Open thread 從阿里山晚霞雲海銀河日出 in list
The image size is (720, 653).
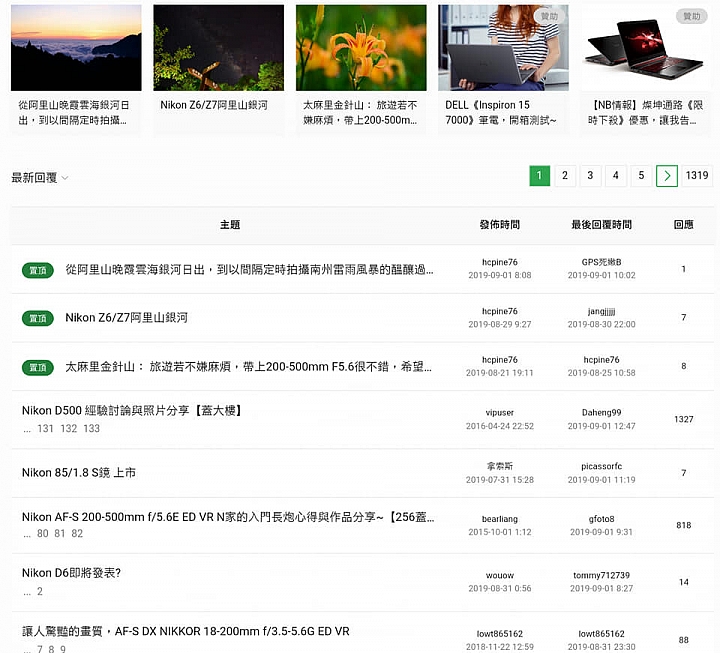click(249, 270)
